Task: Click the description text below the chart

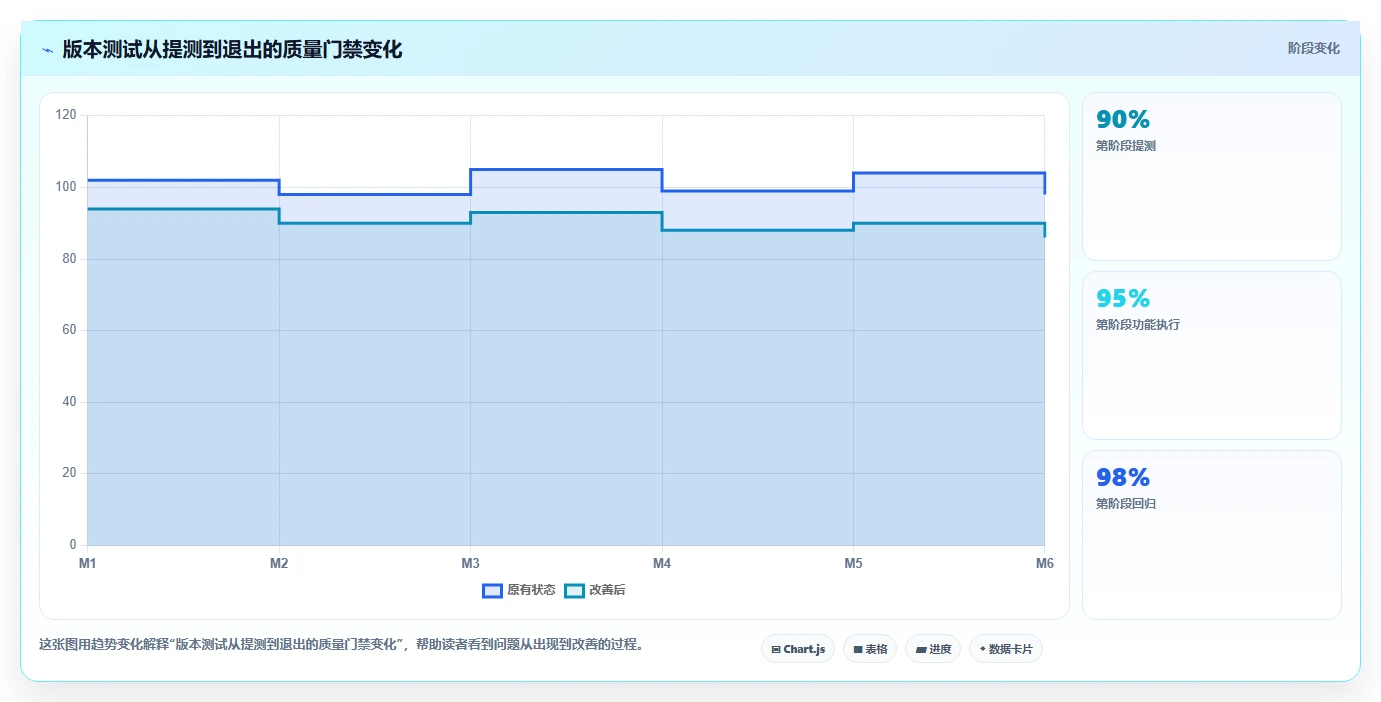Action: (341, 644)
